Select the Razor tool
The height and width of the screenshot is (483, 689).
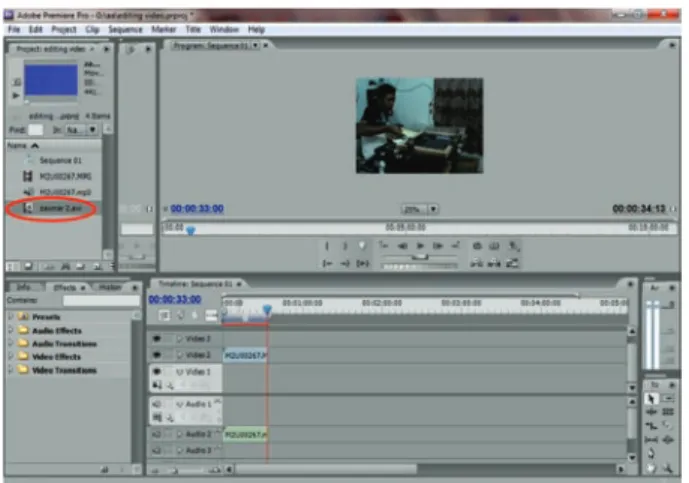(x=668, y=425)
